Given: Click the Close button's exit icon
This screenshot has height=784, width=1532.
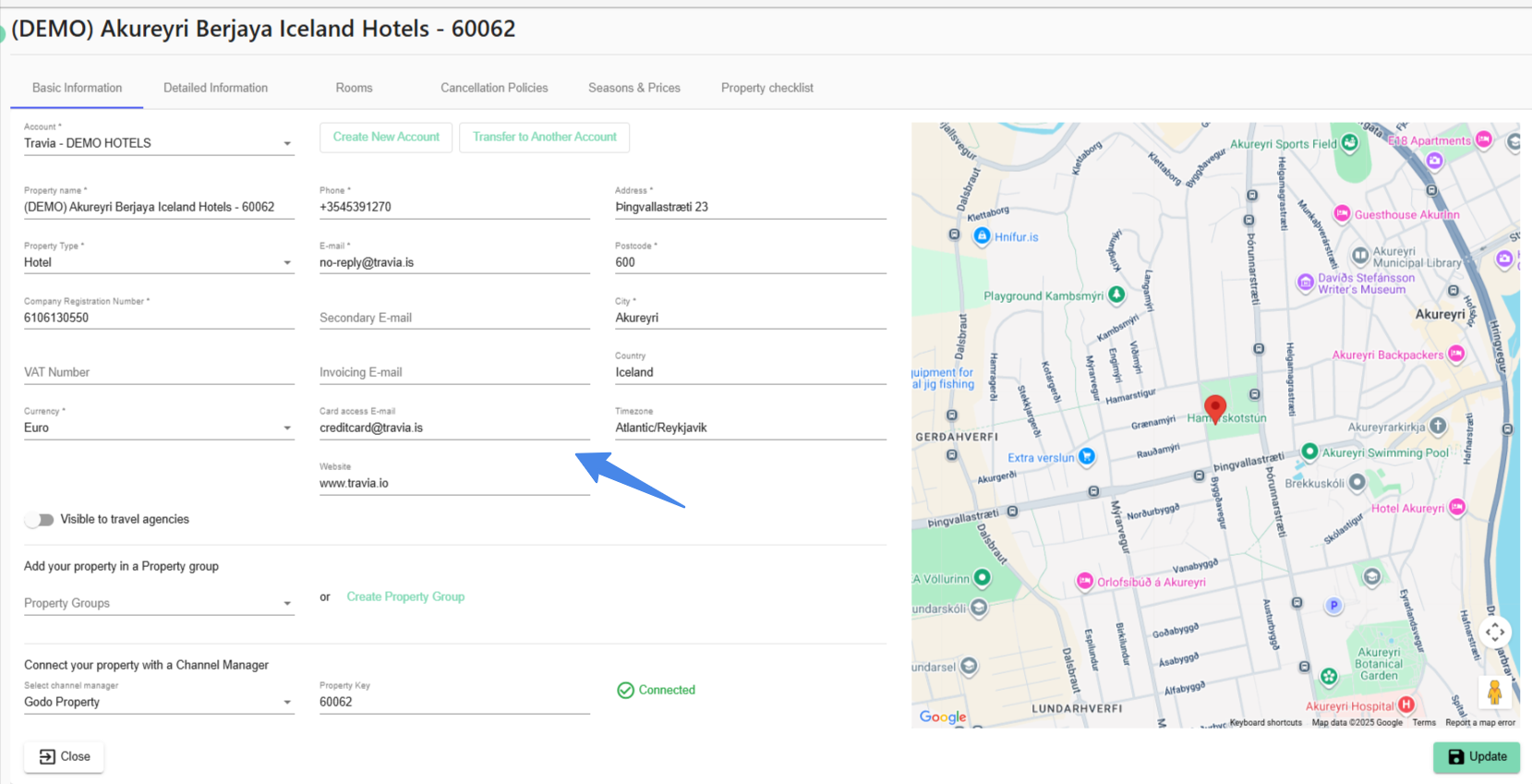Looking at the screenshot, I should pos(47,756).
